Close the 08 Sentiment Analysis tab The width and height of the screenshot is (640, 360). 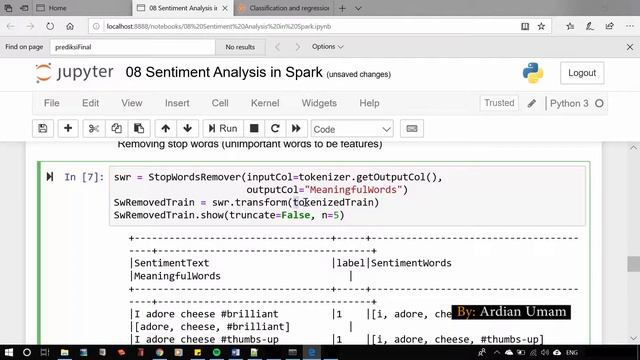[225, 8]
